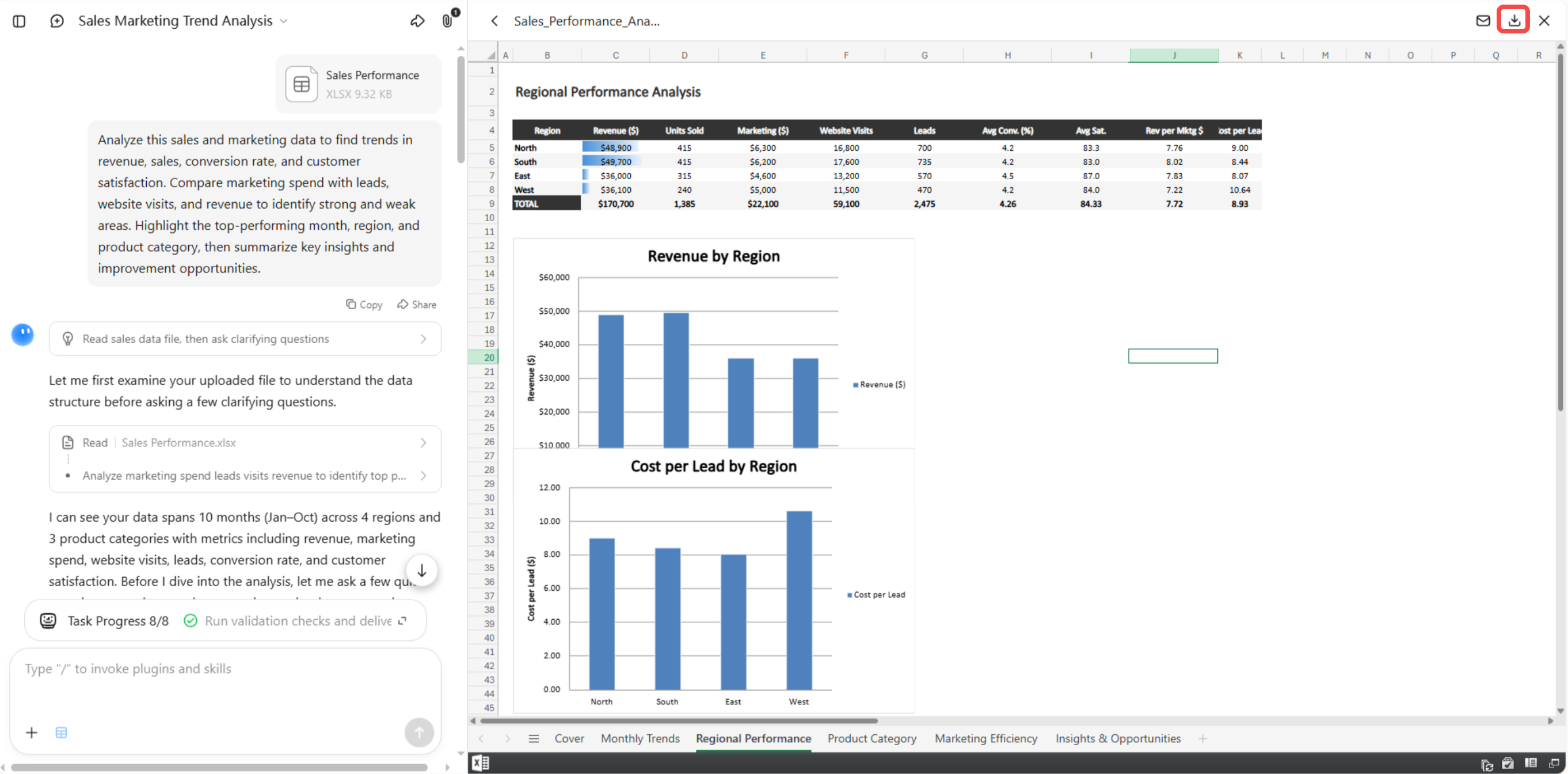This screenshot has width=1568, height=774.
Task: Add a new sheet with plus button
Action: click(x=1203, y=738)
